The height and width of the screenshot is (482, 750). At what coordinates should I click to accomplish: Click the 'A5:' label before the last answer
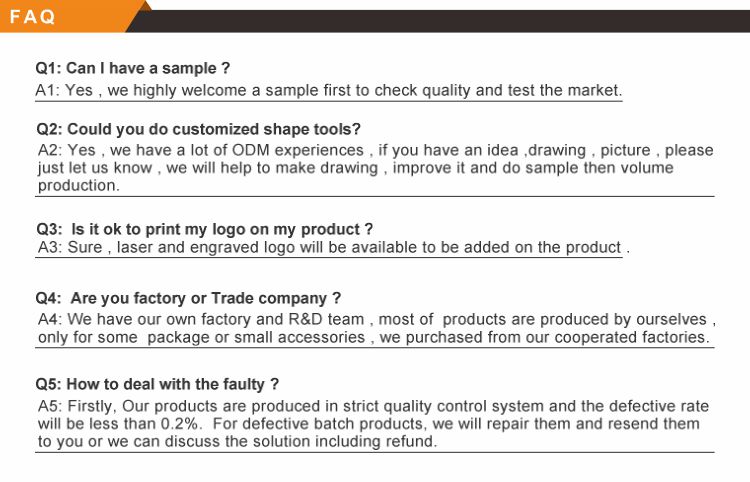[x=51, y=406]
